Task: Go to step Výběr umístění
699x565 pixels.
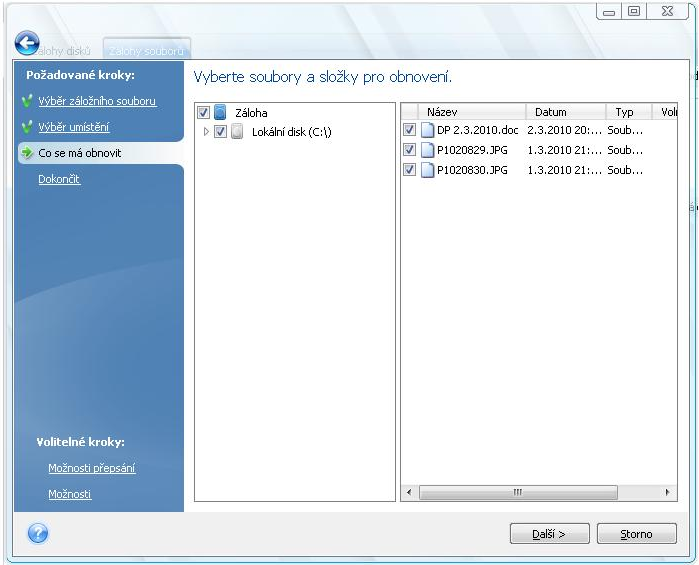Action: click(x=74, y=127)
